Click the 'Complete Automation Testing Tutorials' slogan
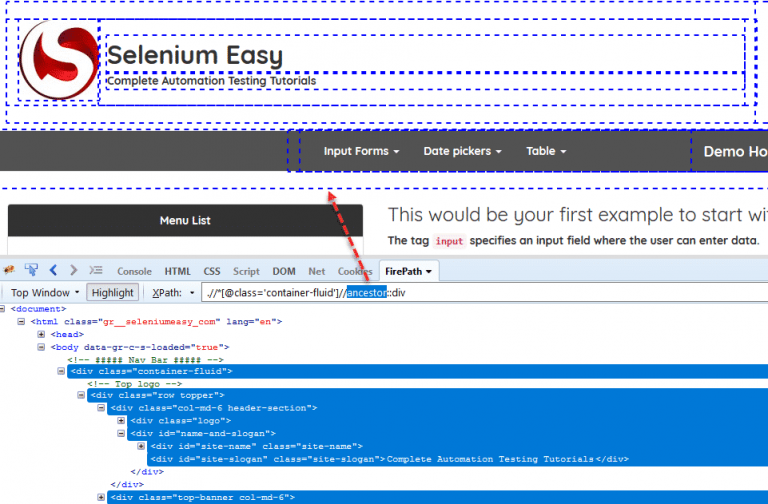This screenshot has height=504, width=768. [x=212, y=81]
